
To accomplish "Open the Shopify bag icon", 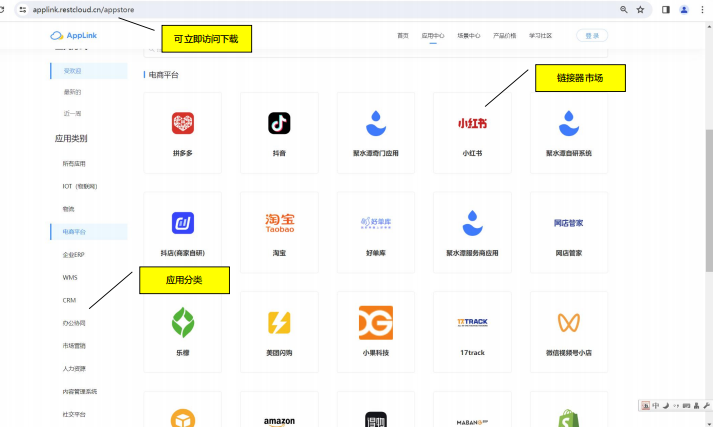I will click(x=569, y=419).
